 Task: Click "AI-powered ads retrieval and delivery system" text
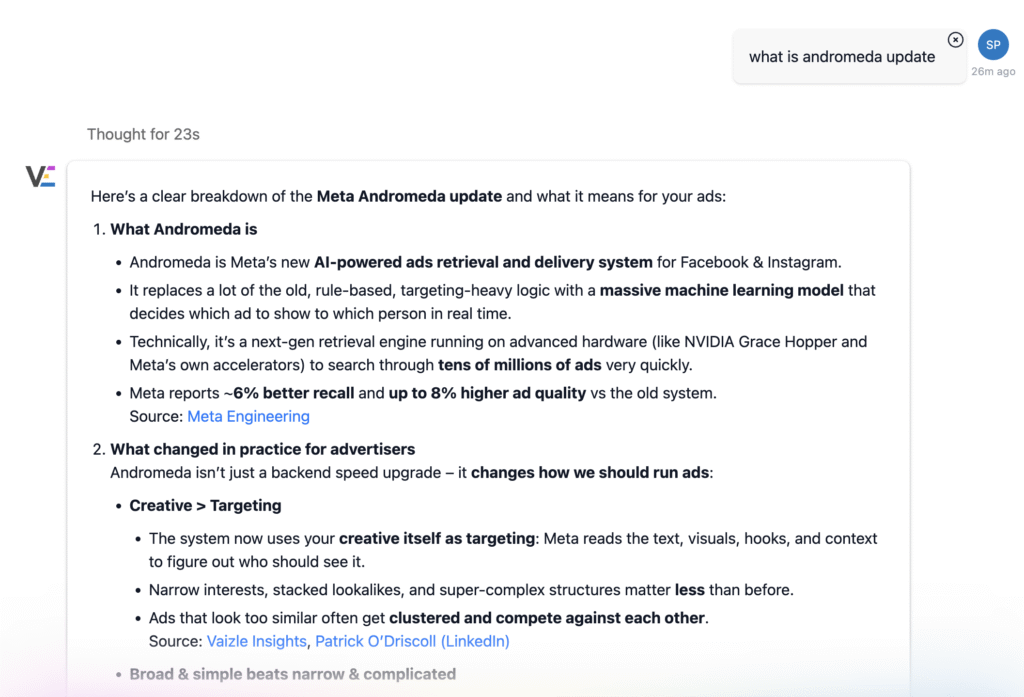tap(483, 262)
